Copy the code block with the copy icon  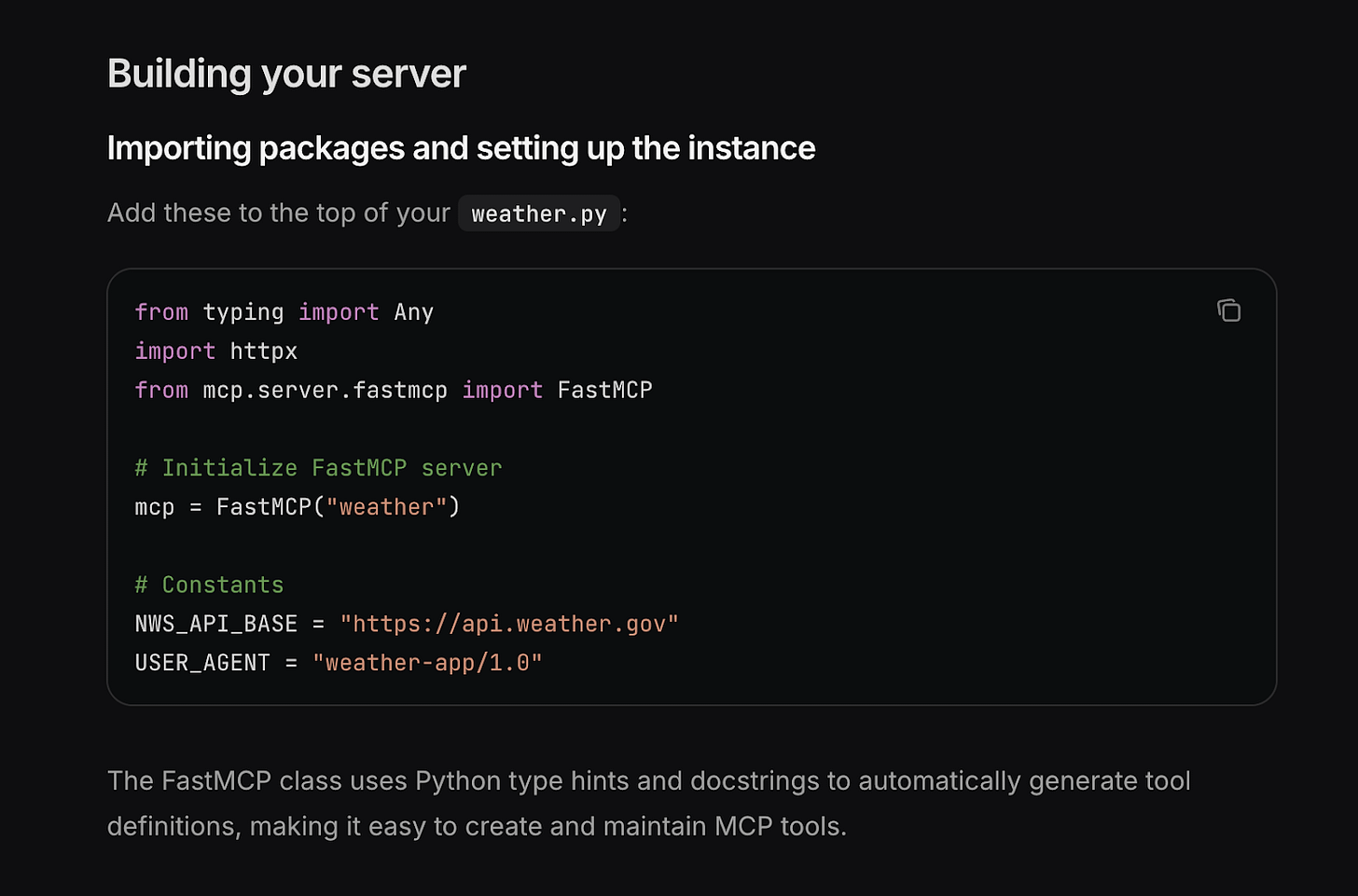(x=1228, y=310)
